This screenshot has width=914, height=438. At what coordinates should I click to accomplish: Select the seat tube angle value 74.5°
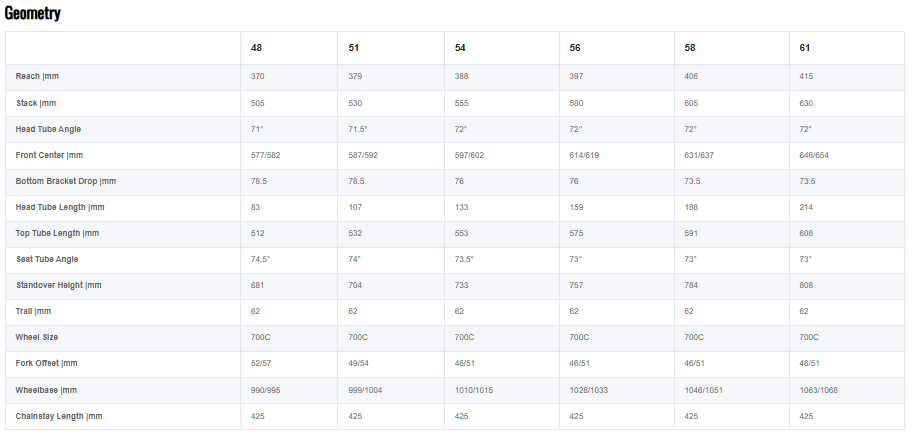coord(262,259)
